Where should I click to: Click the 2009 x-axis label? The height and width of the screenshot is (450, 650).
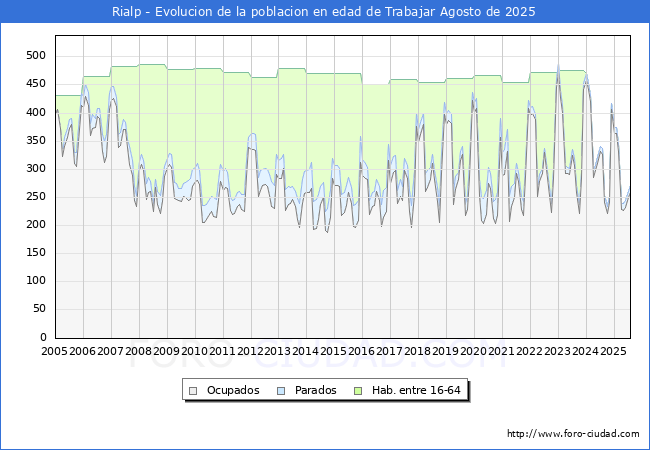click(x=166, y=351)
